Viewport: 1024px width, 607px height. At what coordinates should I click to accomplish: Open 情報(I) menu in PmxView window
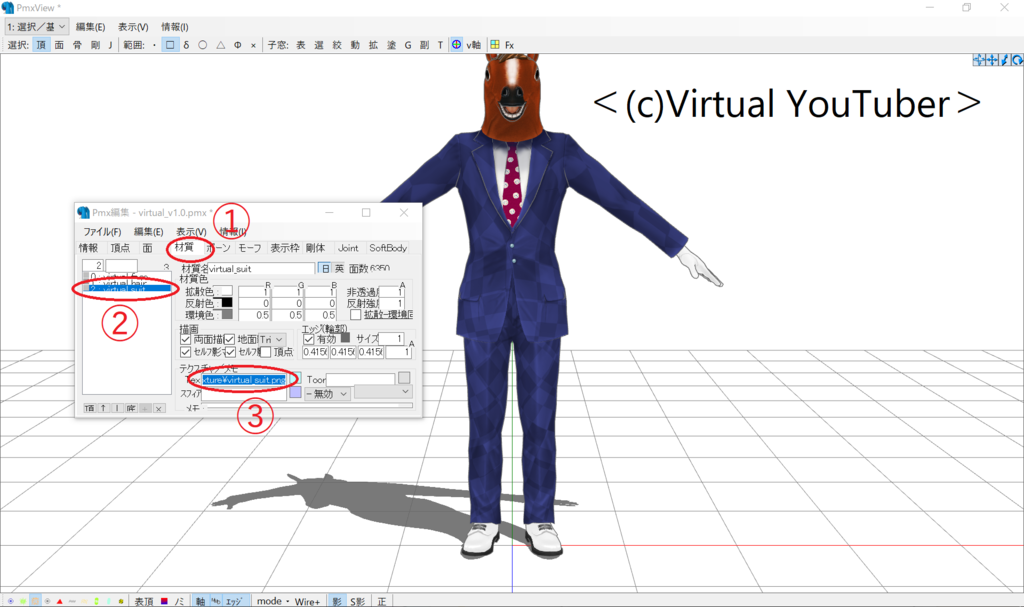(175, 27)
